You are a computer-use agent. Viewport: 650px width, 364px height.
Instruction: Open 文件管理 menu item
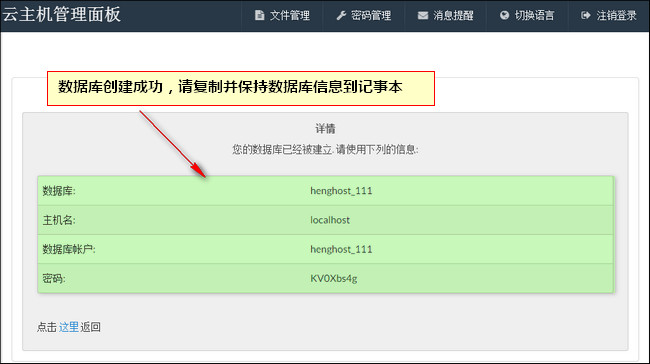[282, 15]
